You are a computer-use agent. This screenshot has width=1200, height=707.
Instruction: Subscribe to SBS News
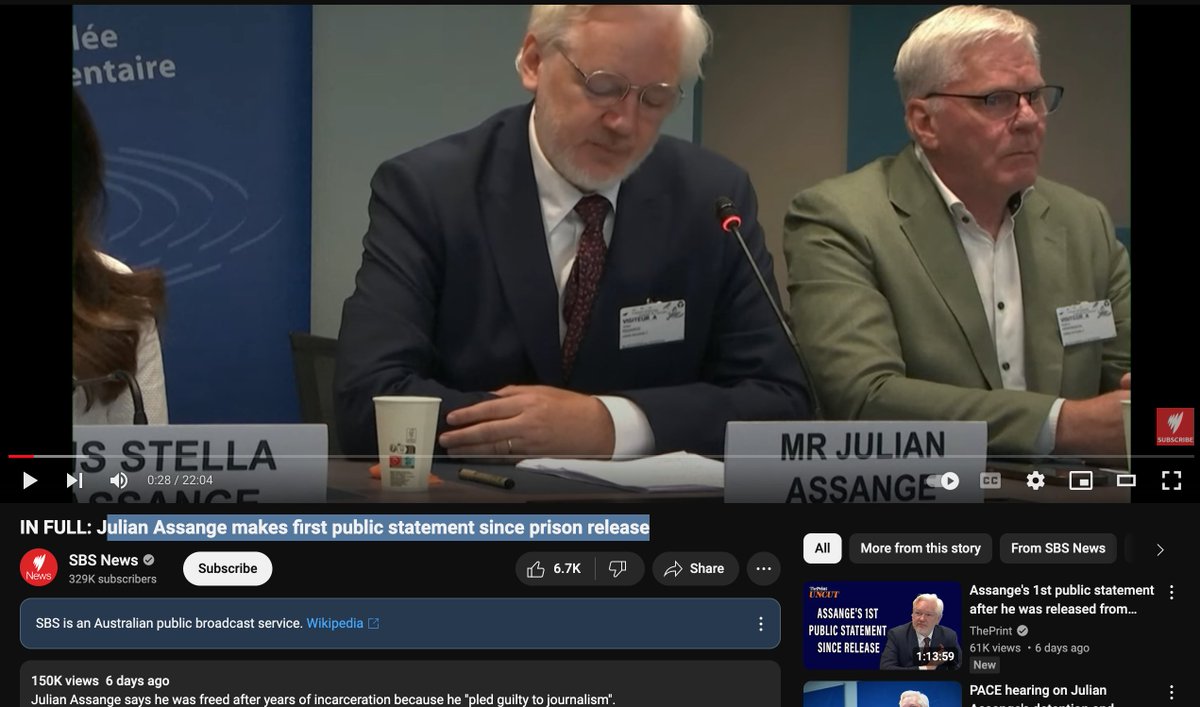point(228,569)
